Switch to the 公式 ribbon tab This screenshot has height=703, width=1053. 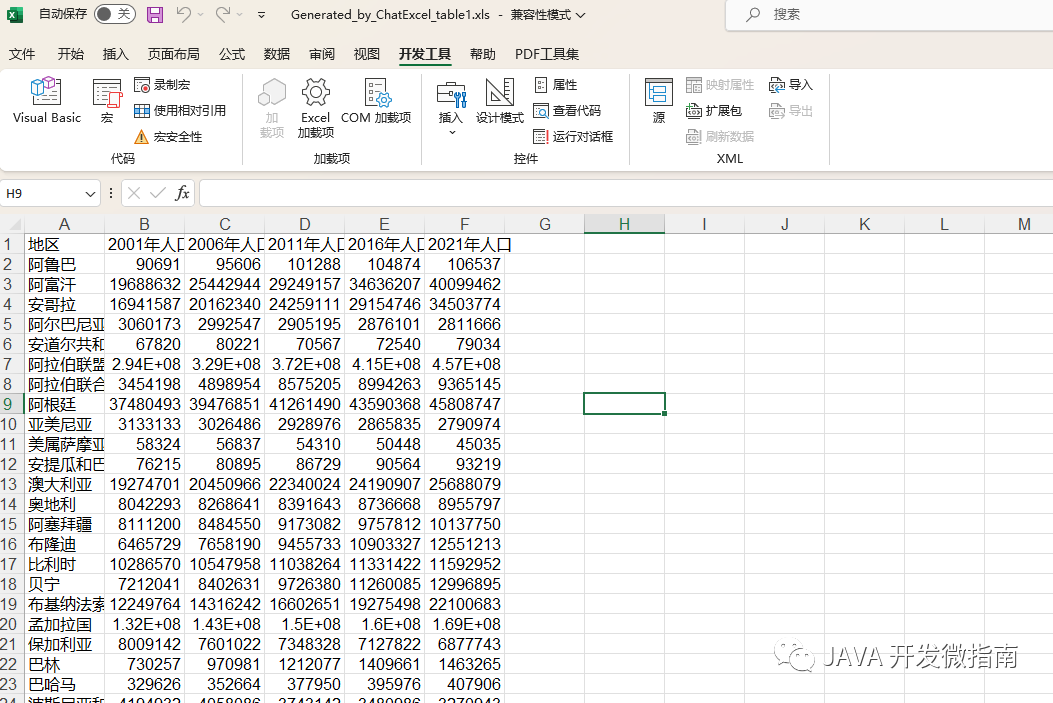pos(232,54)
